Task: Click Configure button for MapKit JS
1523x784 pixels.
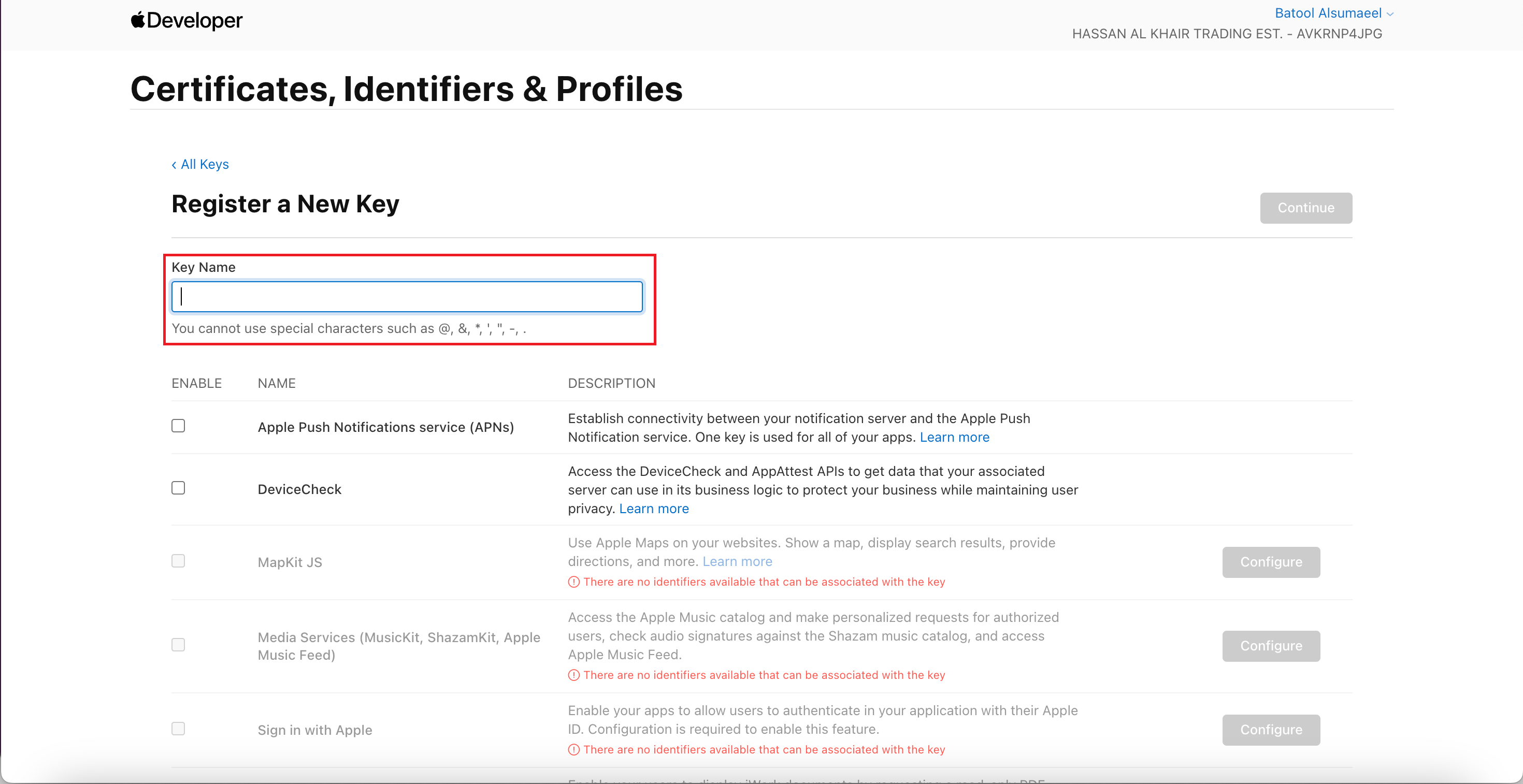Action: (1271, 562)
